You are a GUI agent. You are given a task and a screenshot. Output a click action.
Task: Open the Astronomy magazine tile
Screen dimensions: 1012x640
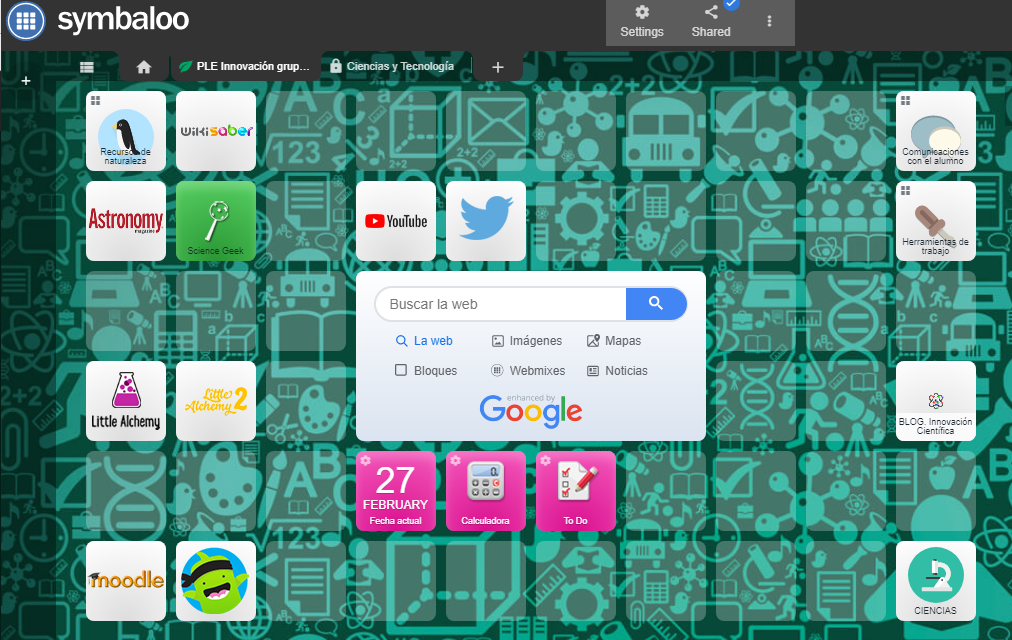125,220
